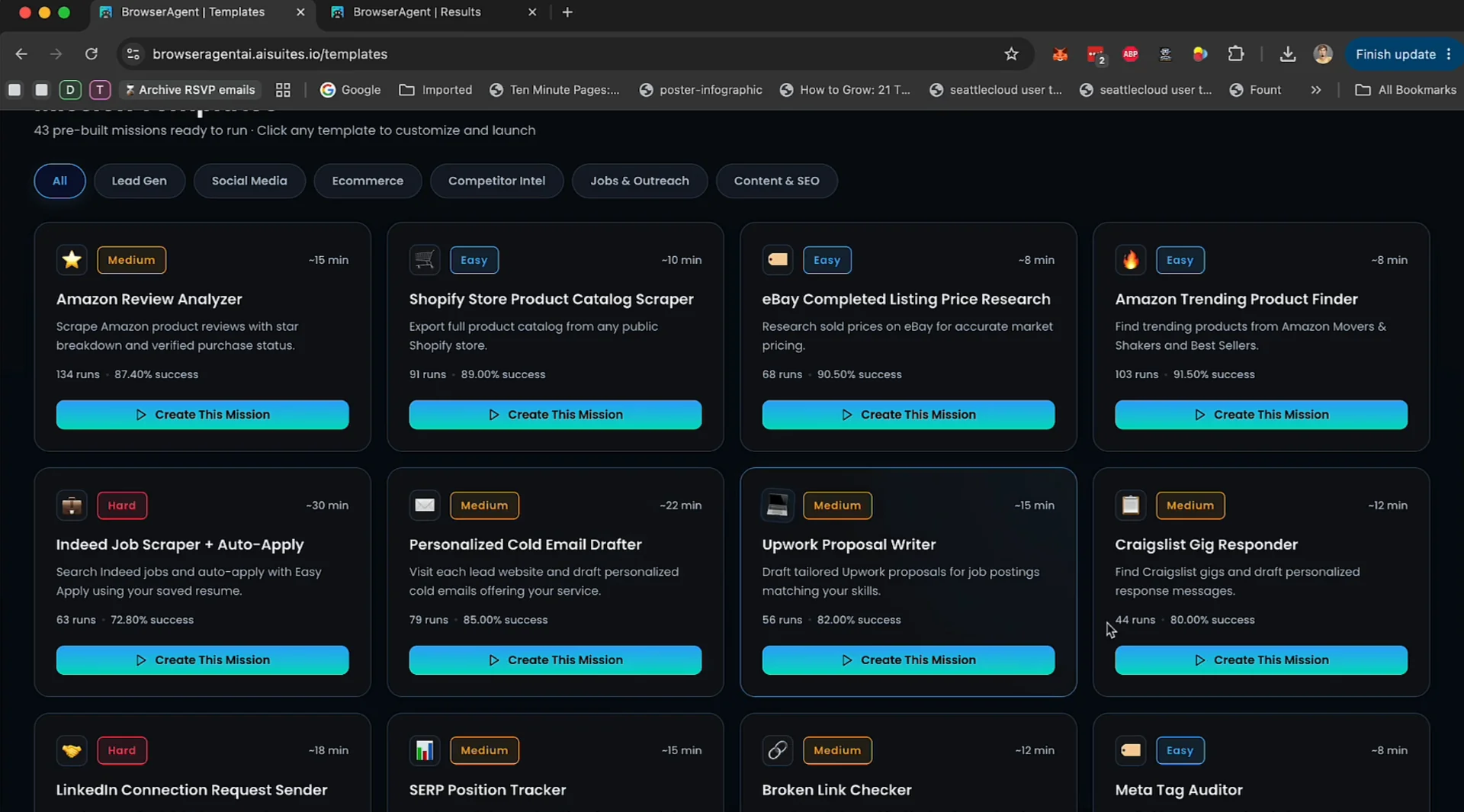Viewport: 1464px width, 812px height.
Task: Open the ABP adblock extension icon
Action: (1130, 54)
